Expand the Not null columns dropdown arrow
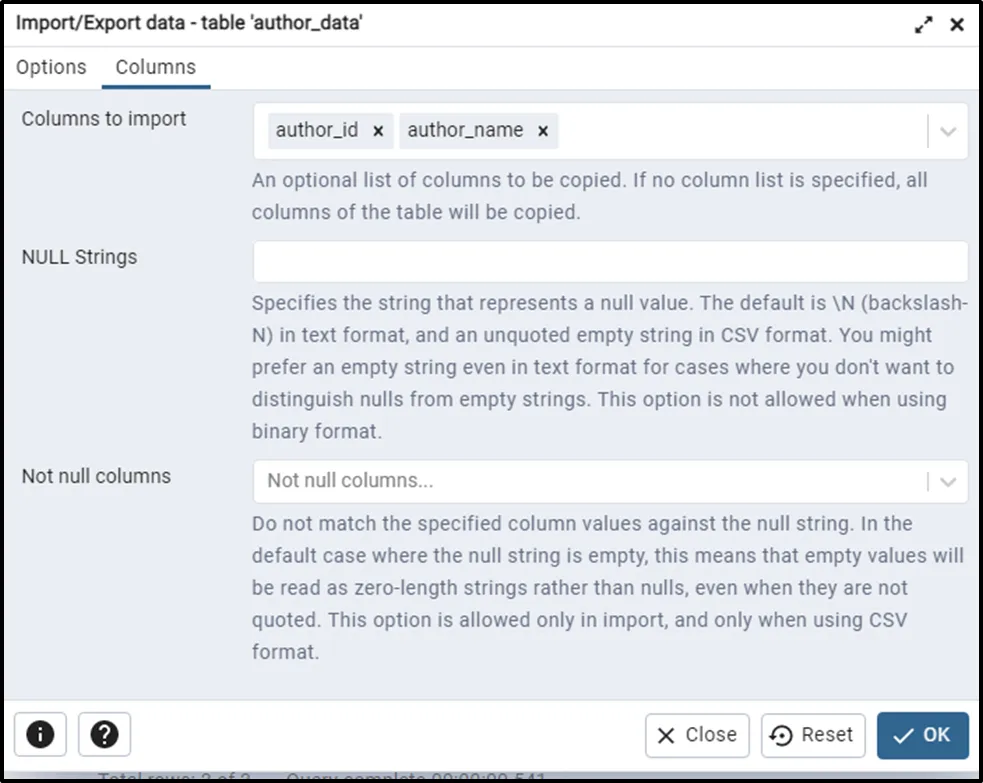Viewport: 983px width, 783px height. pyautogui.click(x=948, y=481)
